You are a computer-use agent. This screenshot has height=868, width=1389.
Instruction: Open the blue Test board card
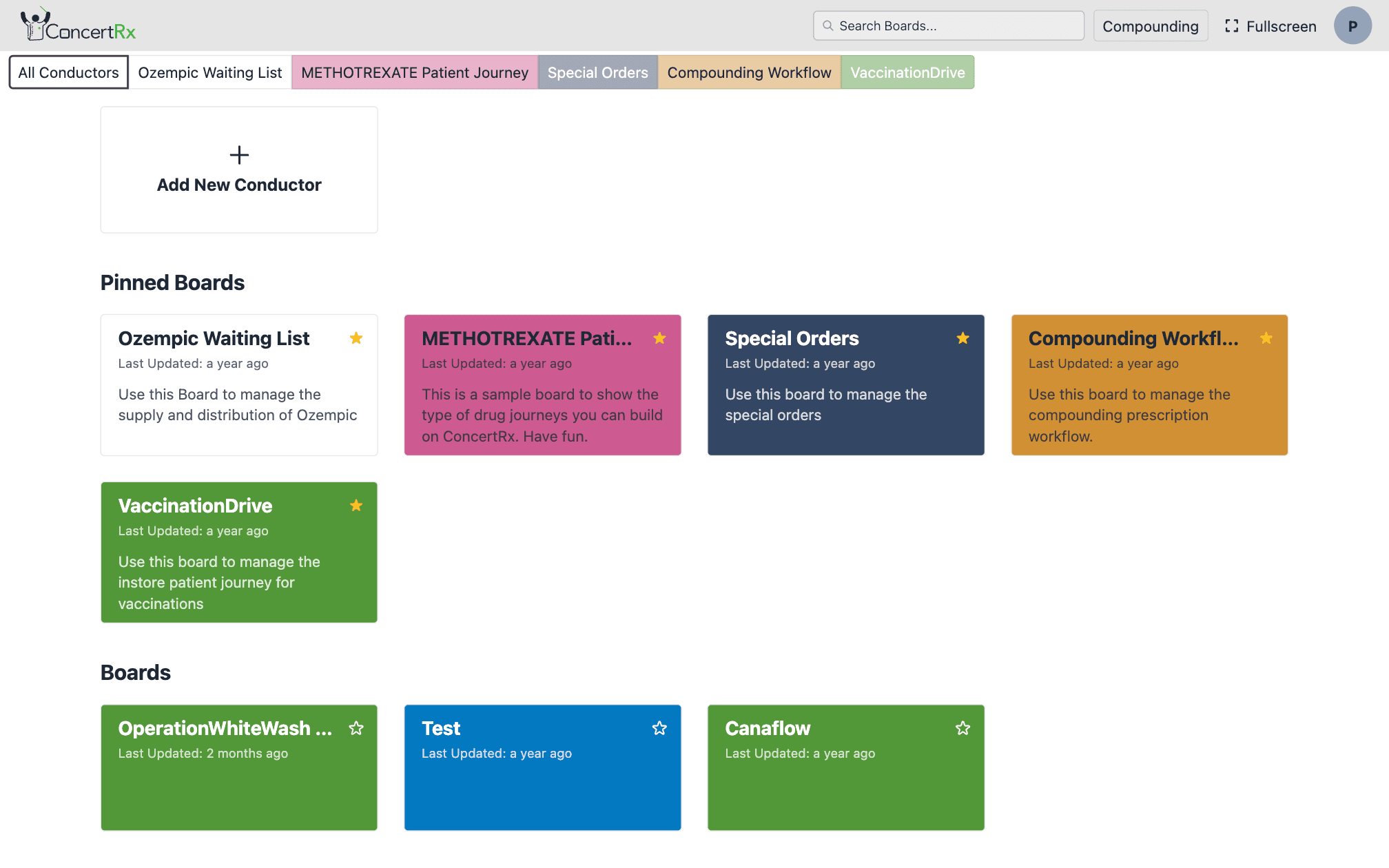542,785
